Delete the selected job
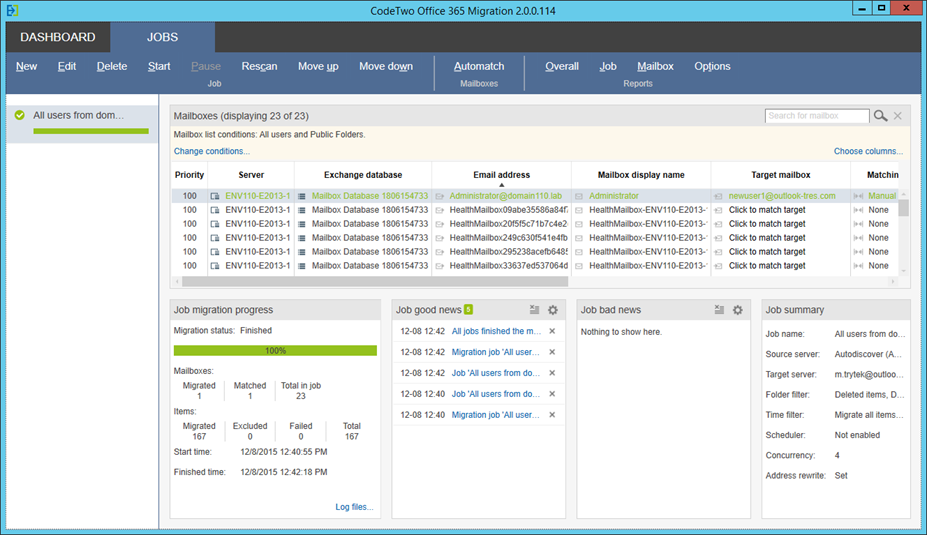927x535 pixels. click(x=112, y=66)
